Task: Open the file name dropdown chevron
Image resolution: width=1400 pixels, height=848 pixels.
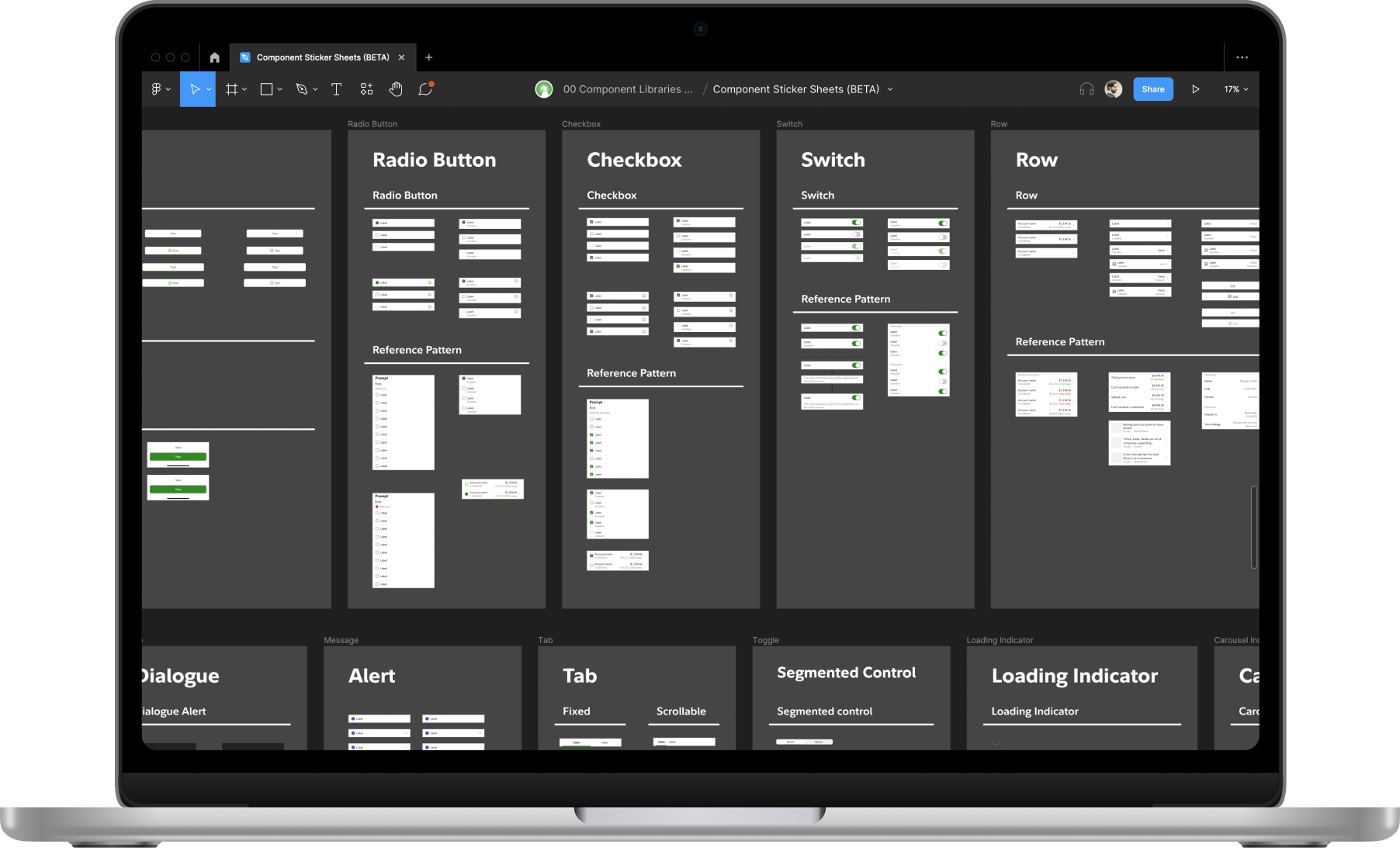Action: 890,89
